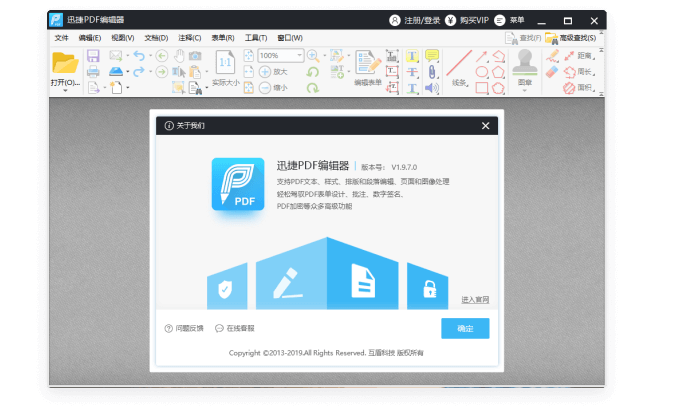Expand the dropdown arrow next to Undo
This screenshot has width=692, height=410.
pyautogui.click(x=150, y=56)
